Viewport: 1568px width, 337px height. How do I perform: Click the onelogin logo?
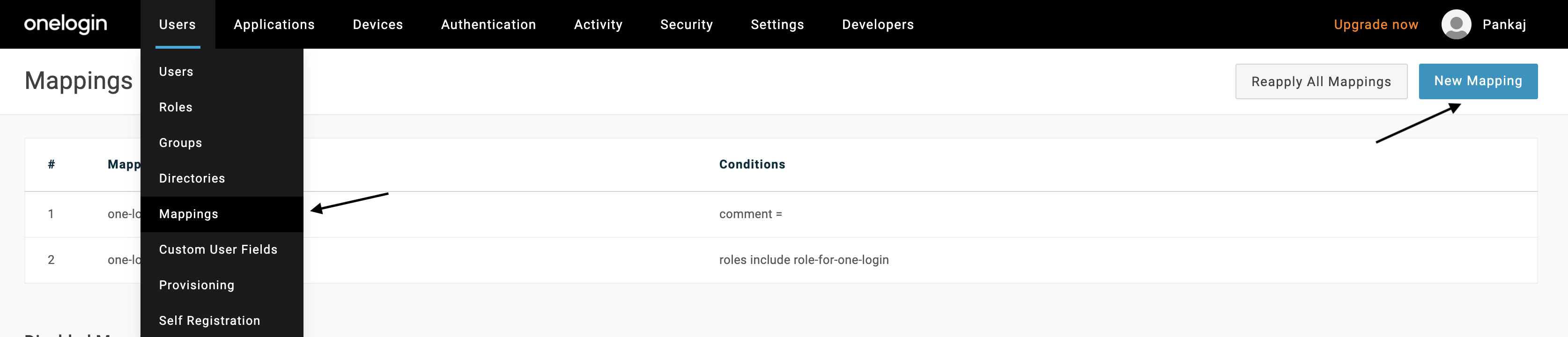coord(66,24)
